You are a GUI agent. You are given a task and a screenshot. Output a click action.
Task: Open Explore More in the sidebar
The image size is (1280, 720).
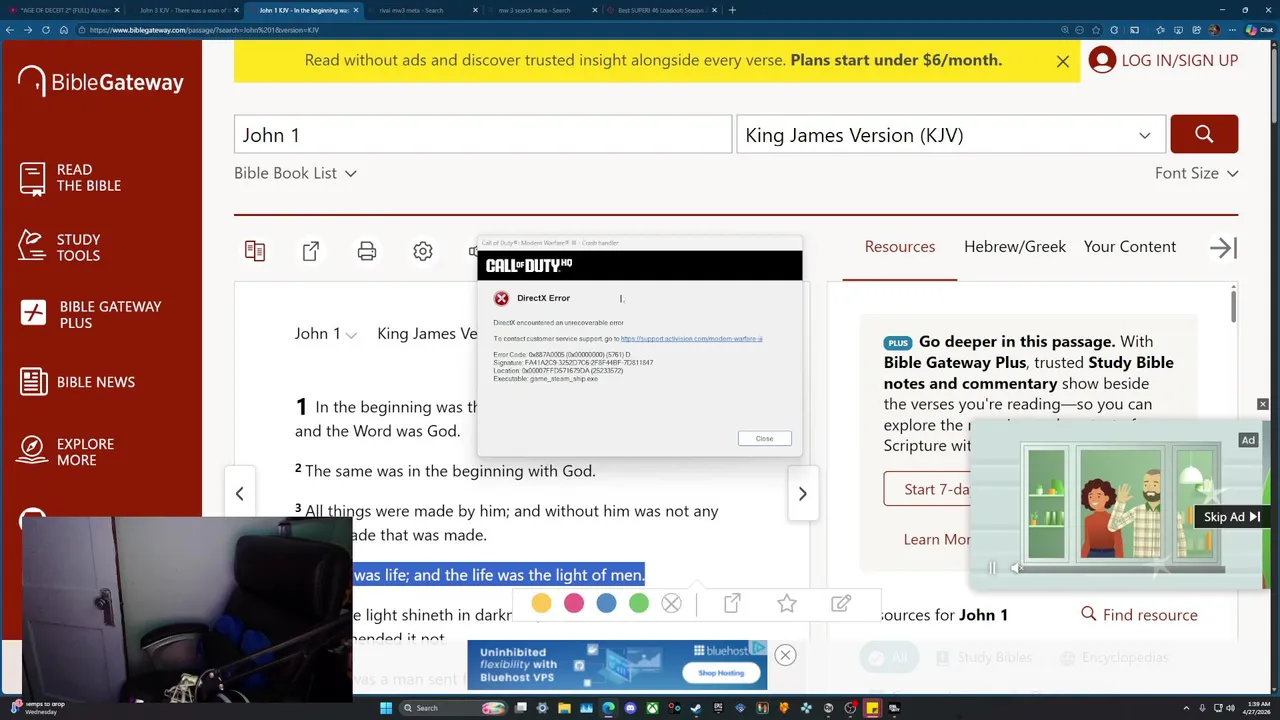point(67,452)
